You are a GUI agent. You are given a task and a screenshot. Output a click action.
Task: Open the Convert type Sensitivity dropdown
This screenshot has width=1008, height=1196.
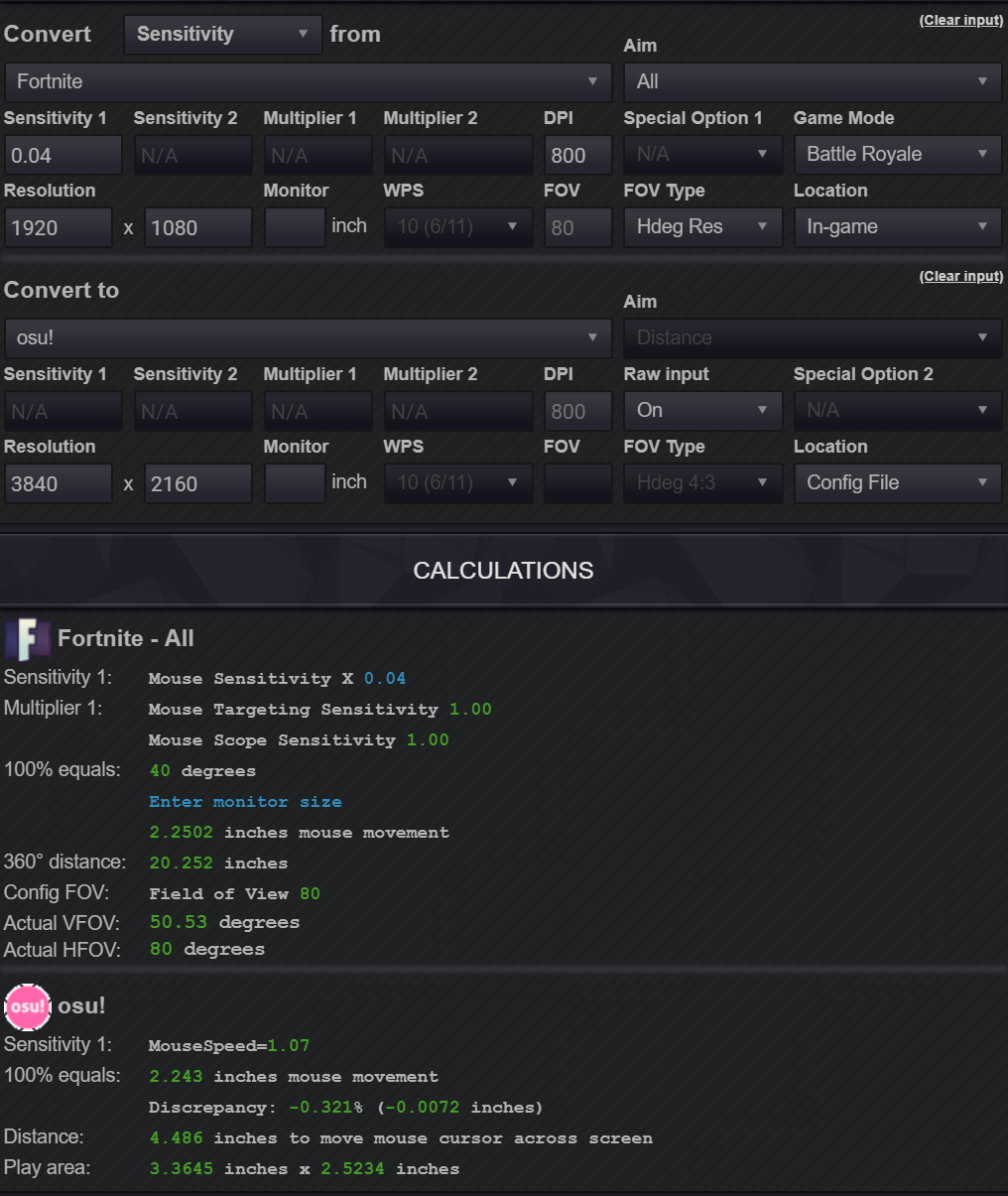click(223, 35)
